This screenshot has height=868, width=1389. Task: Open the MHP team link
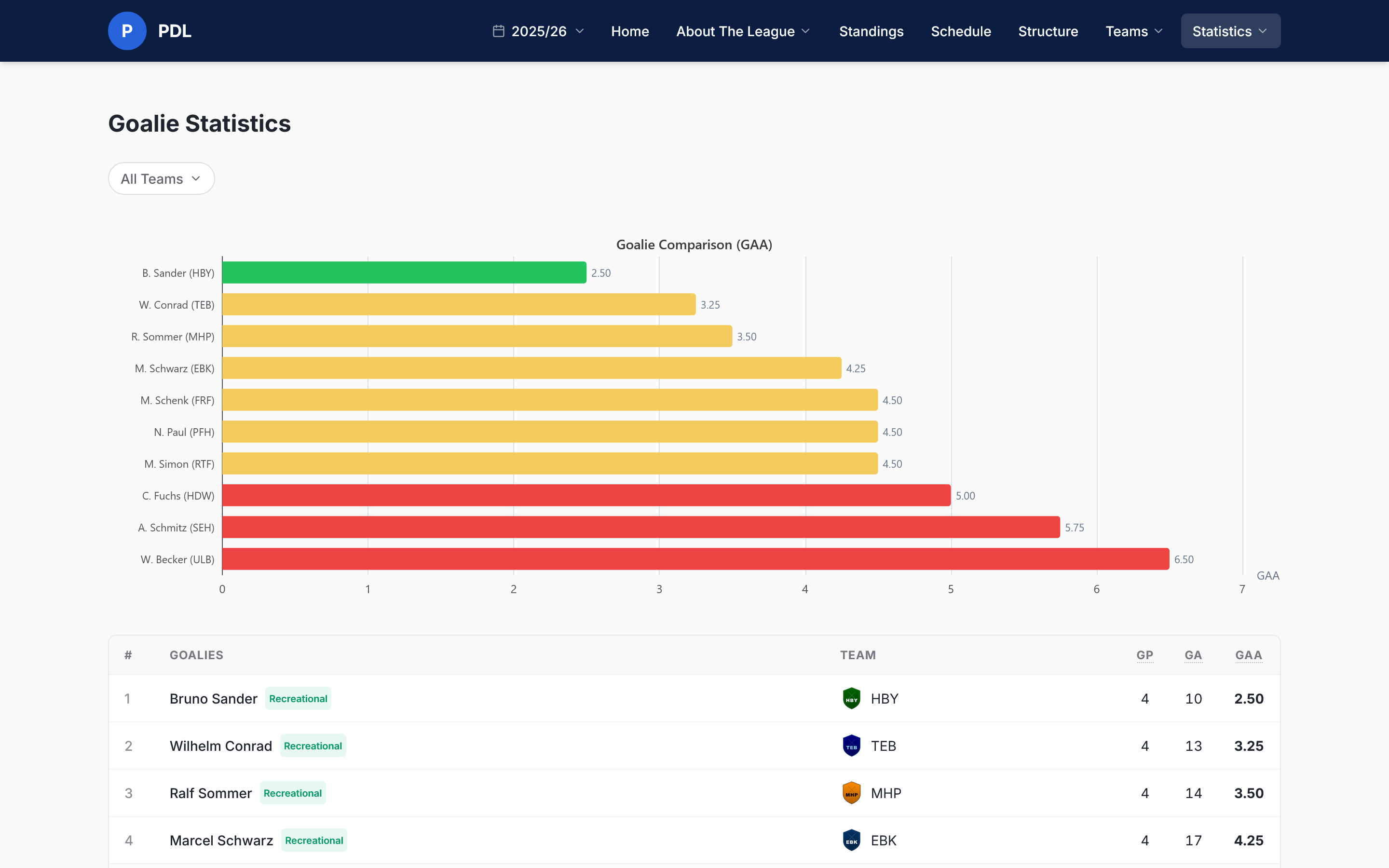[x=885, y=793]
